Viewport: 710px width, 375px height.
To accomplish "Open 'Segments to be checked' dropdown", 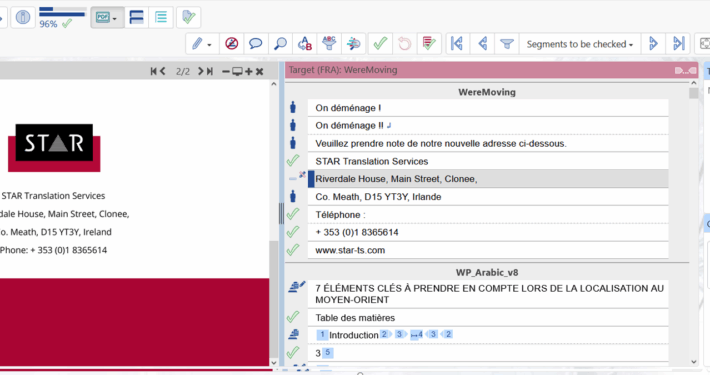I will (x=580, y=44).
